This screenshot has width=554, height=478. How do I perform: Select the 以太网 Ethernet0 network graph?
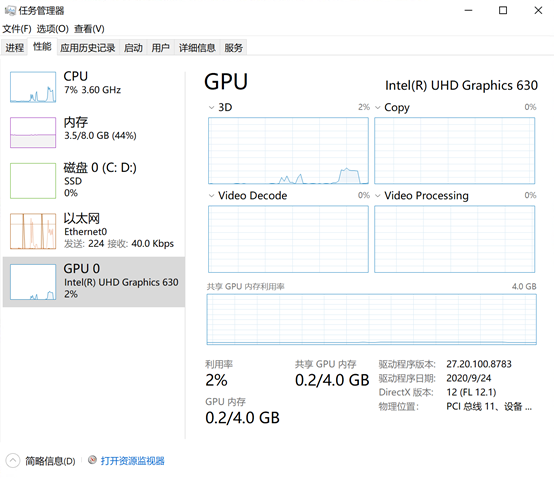pos(33,231)
